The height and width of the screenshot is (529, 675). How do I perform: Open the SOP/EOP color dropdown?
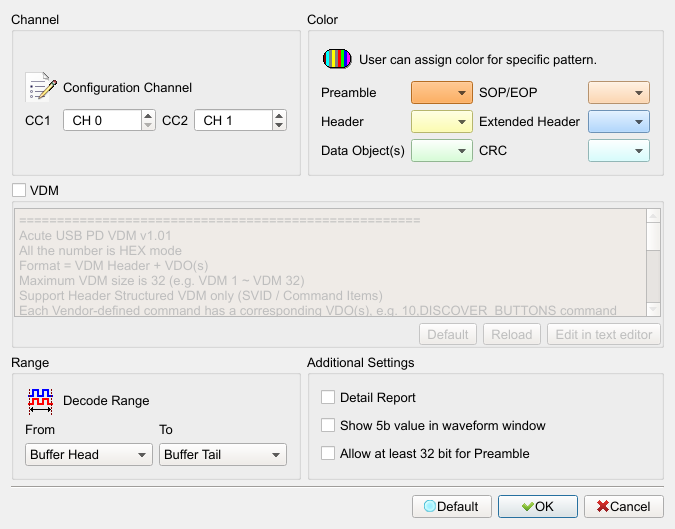click(619, 93)
